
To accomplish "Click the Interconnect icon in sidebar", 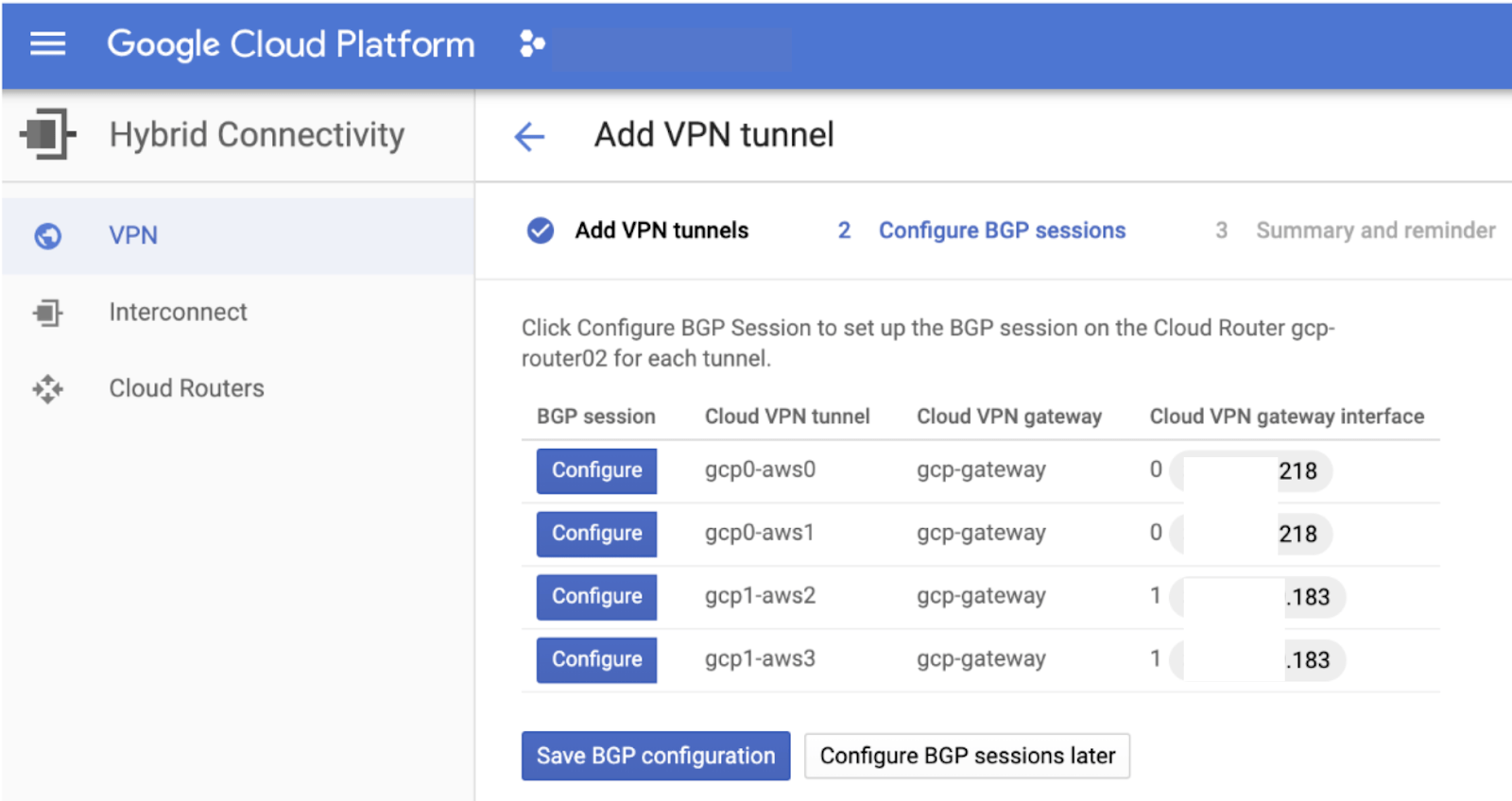I will click(47, 313).
